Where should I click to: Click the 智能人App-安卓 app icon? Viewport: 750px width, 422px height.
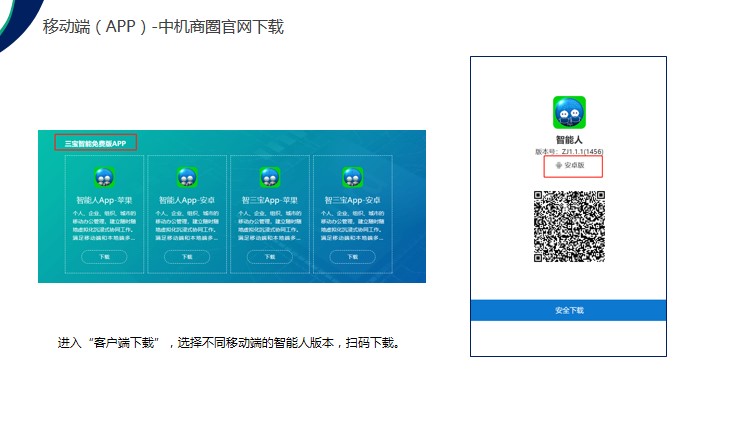187,178
